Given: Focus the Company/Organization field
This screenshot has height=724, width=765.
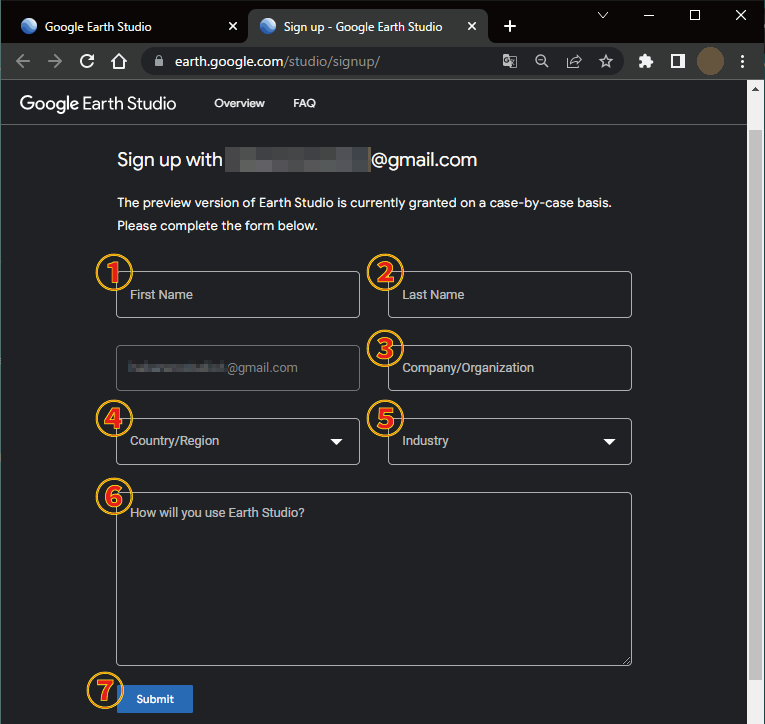Looking at the screenshot, I should pos(510,368).
